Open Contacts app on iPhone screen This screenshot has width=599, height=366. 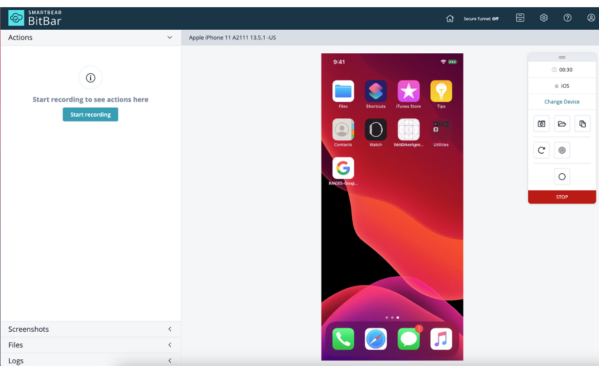coord(343,130)
